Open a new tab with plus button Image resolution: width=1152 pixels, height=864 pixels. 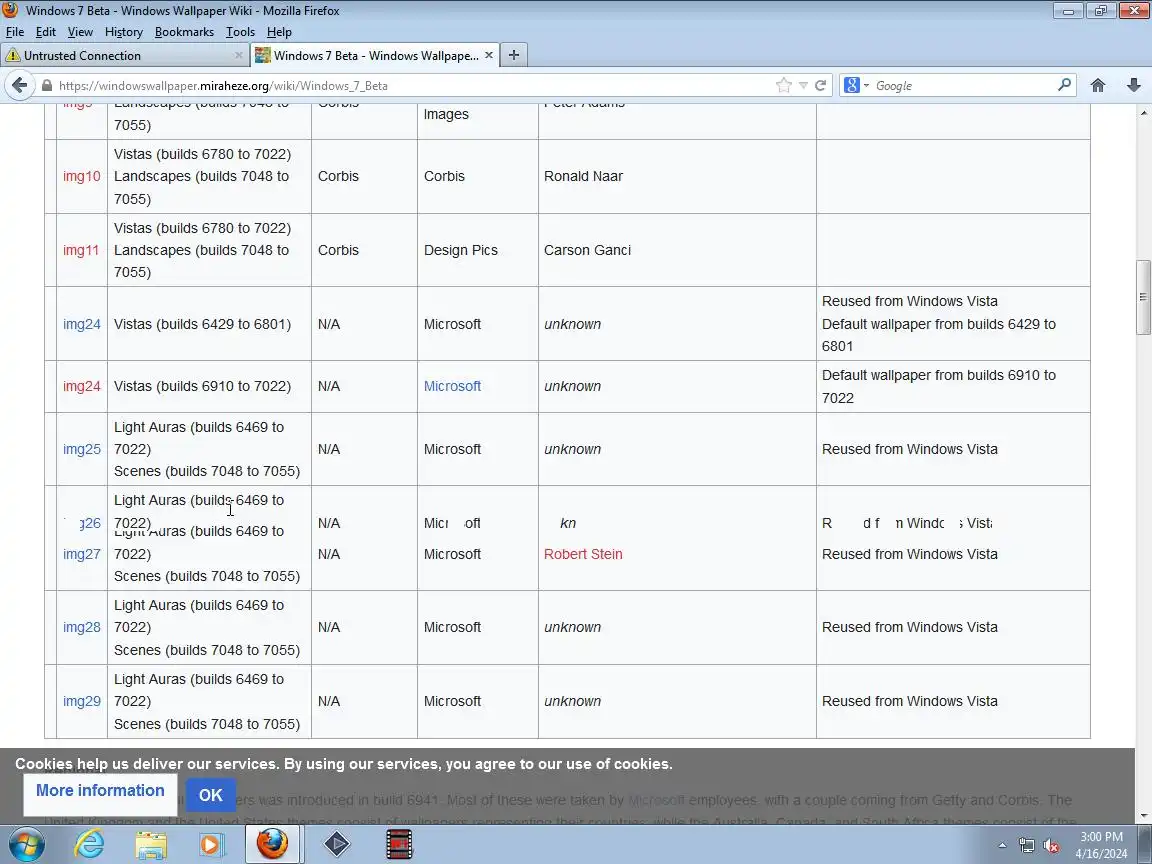pos(514,55)
